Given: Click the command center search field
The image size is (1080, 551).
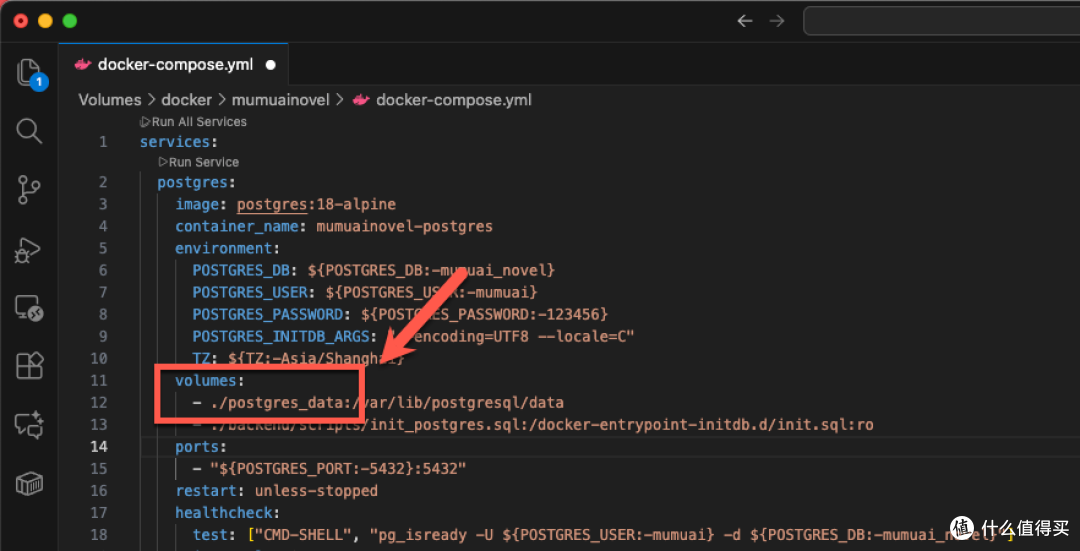Looking at the screenshot, I should point(941,21).
